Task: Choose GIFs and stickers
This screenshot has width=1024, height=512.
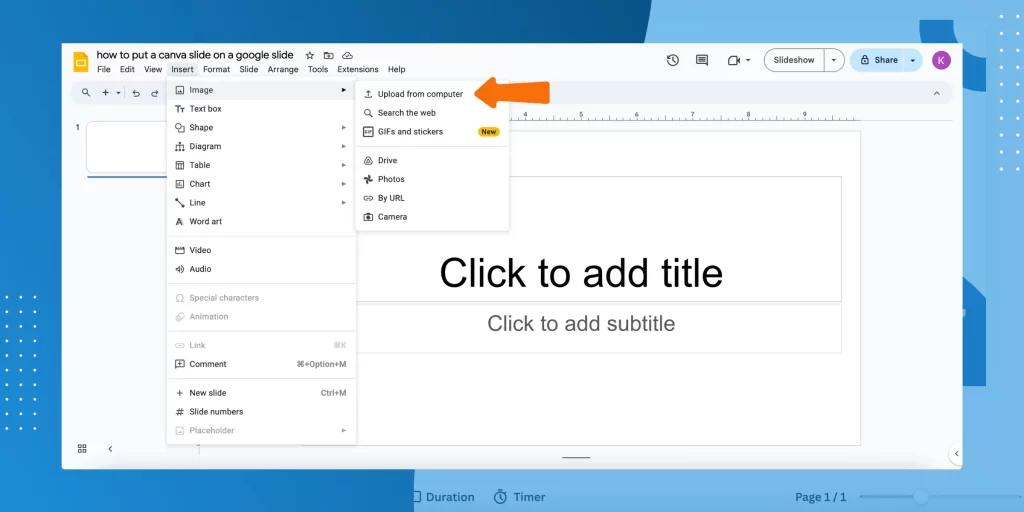Action: [x=432, y=132]
